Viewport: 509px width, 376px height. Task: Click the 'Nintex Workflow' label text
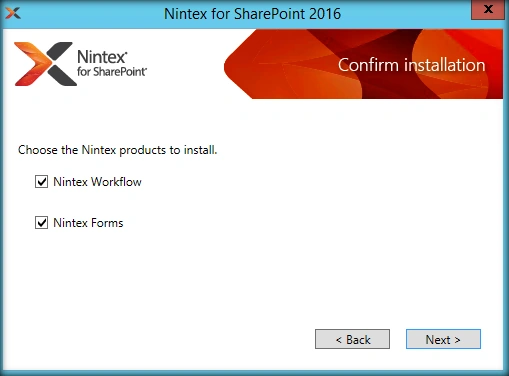(x=97, y=182)
